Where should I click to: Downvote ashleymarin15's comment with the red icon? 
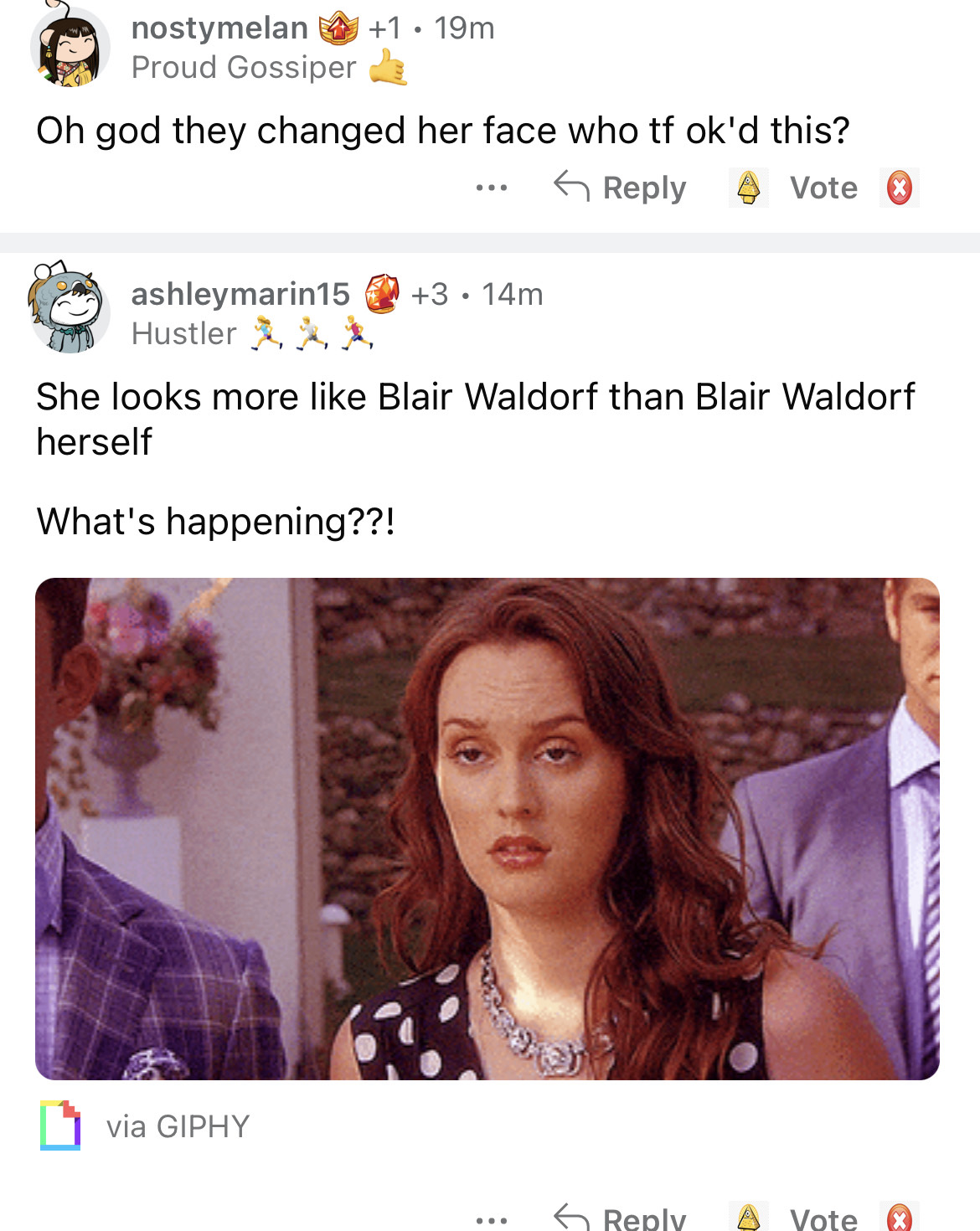[900, 1217]
